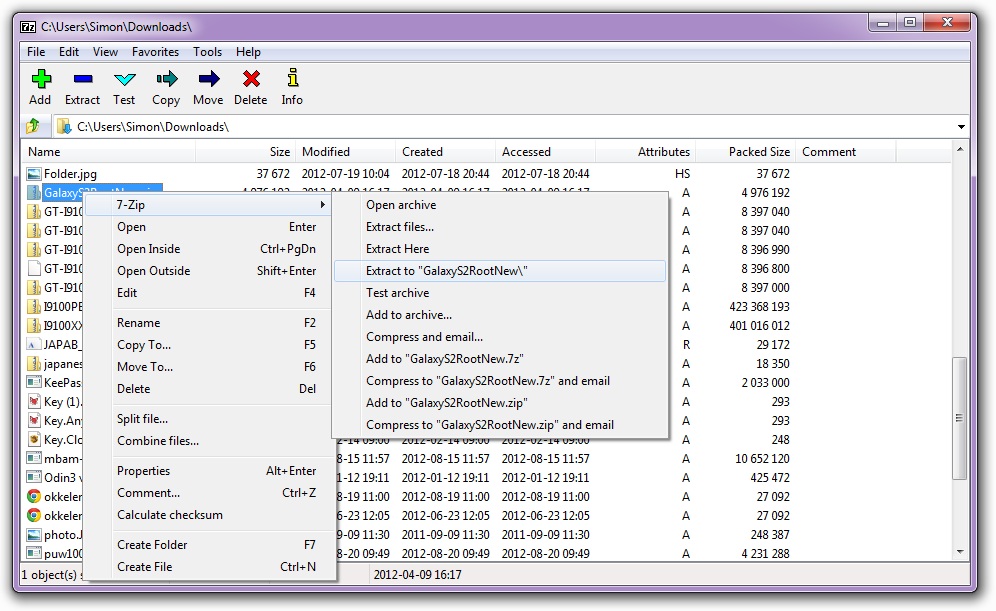Open the address bar dropdown arrow

pos(960,126)
